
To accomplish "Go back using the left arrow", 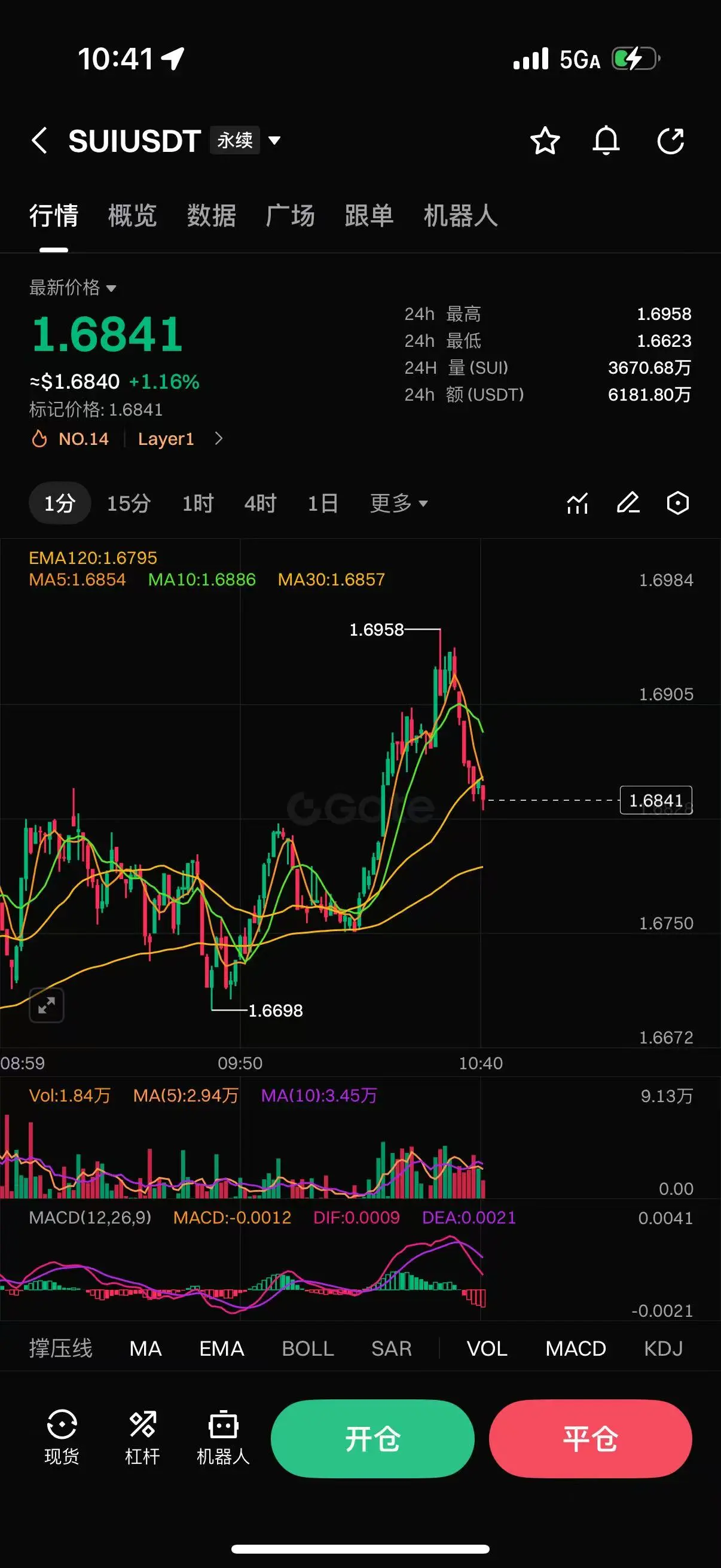I will [39, 141].
